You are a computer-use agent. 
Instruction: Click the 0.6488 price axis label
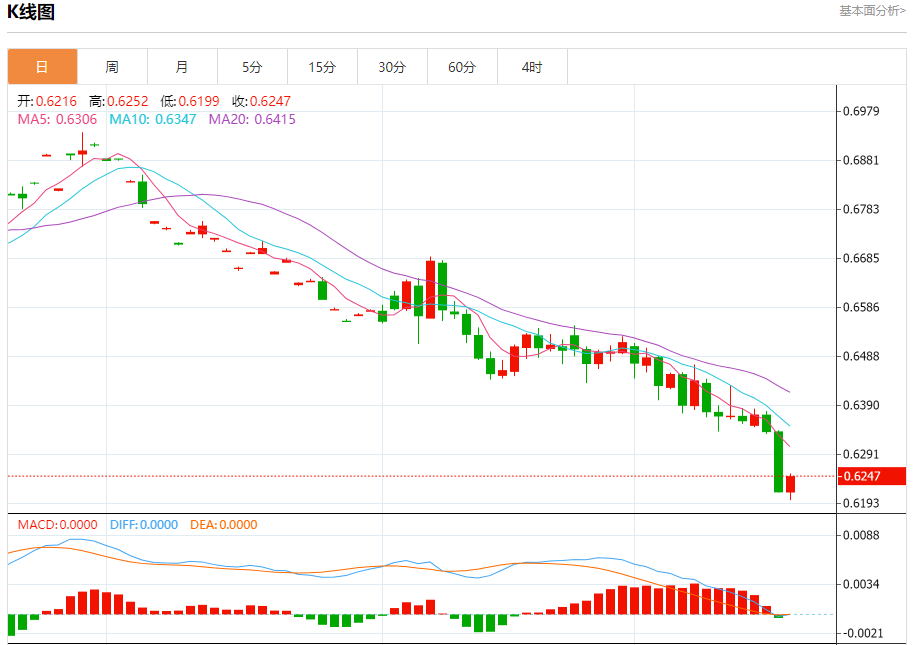click(861, 356)
